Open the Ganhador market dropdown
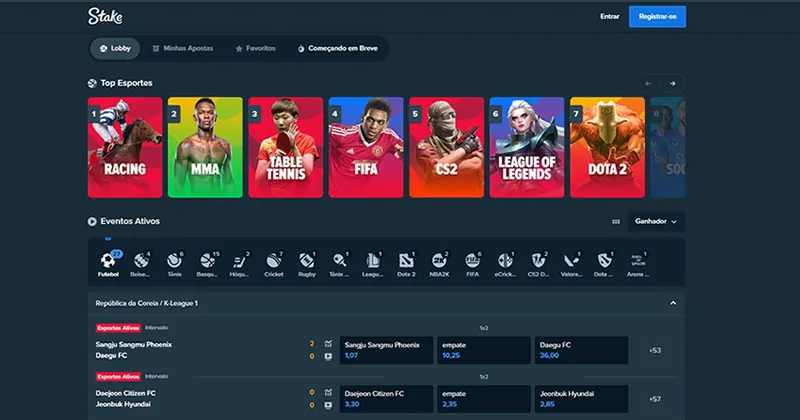800x420 pixels. pyautogui.click(x=656, y=221)
